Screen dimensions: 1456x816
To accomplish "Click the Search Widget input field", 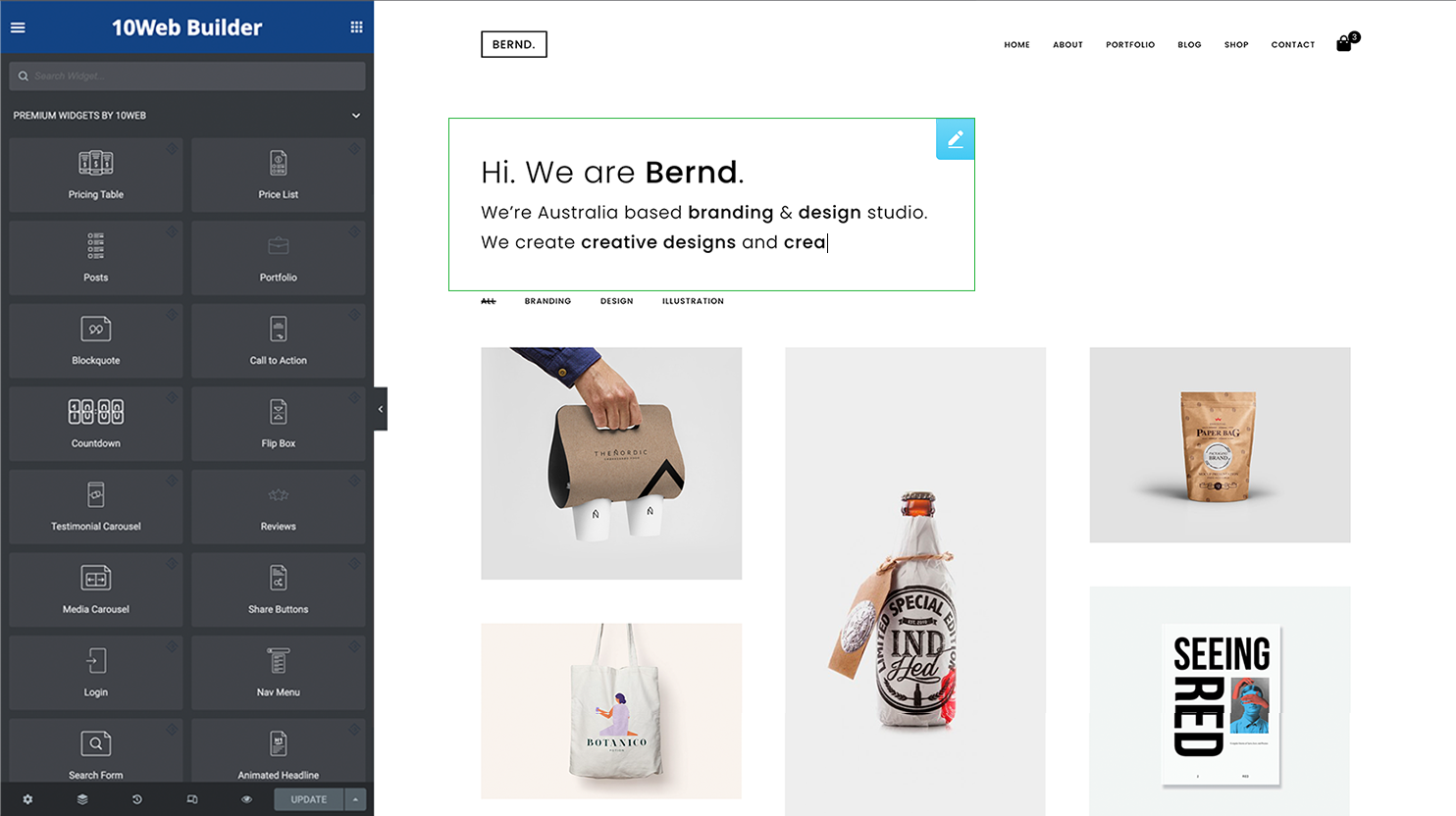I will click(186, 76).
